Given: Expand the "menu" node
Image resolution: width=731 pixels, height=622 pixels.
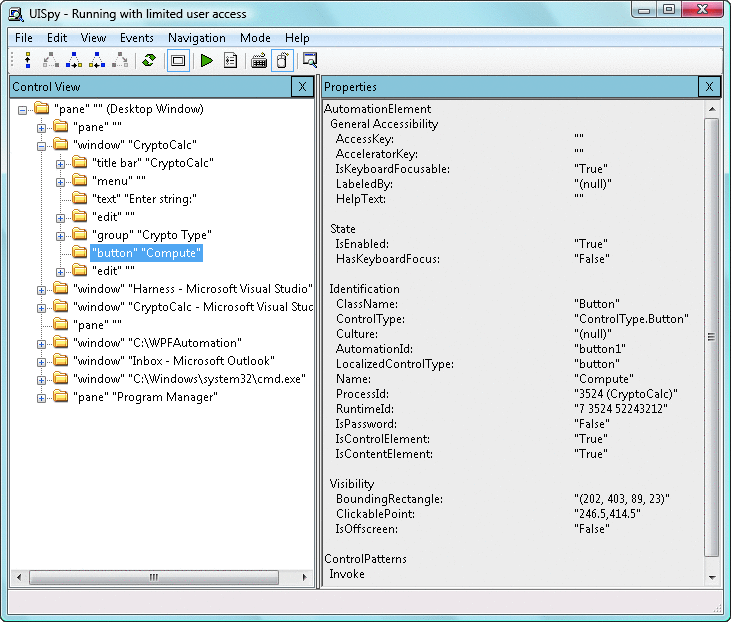Looking at the screenshot, I should (x=60, y=182).
